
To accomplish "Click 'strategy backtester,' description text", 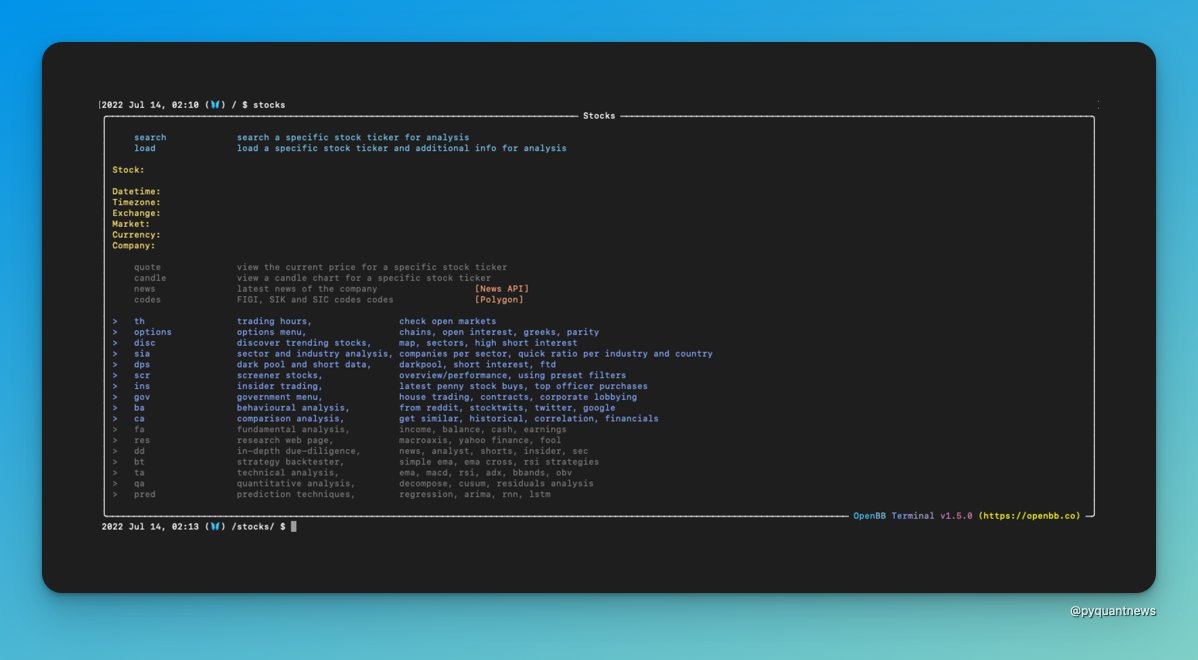I will [x=290, y=461].
